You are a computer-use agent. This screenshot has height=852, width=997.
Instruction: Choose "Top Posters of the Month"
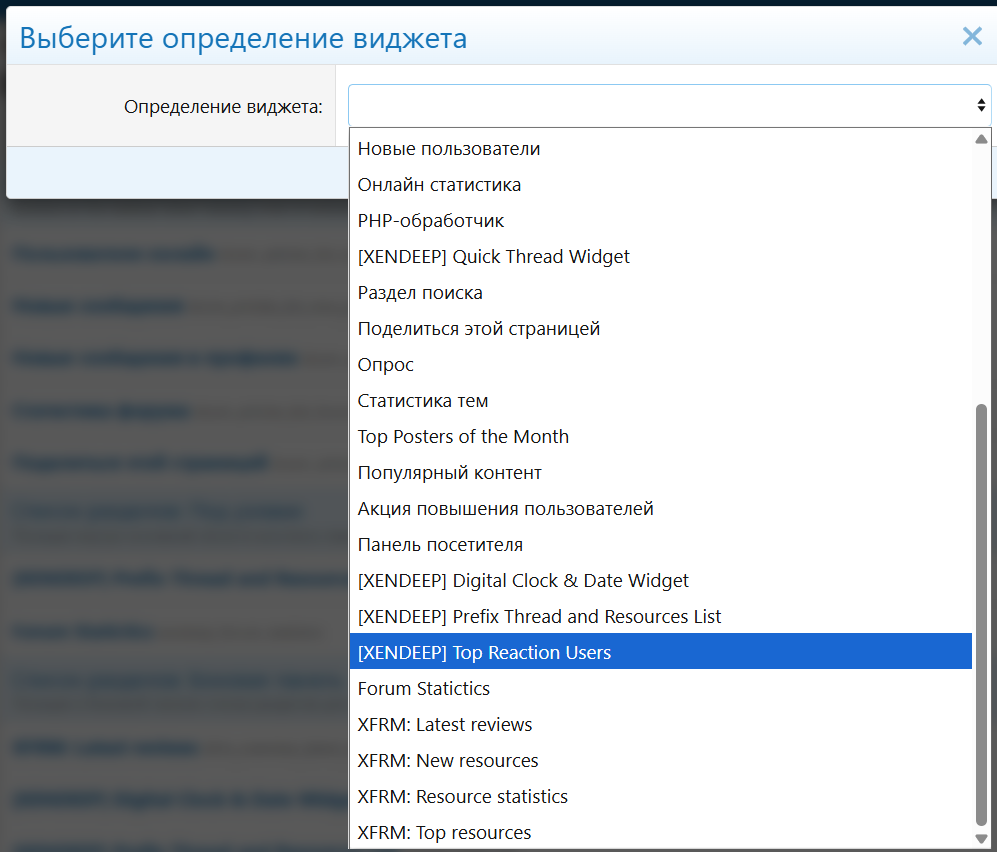click(463, 437)
